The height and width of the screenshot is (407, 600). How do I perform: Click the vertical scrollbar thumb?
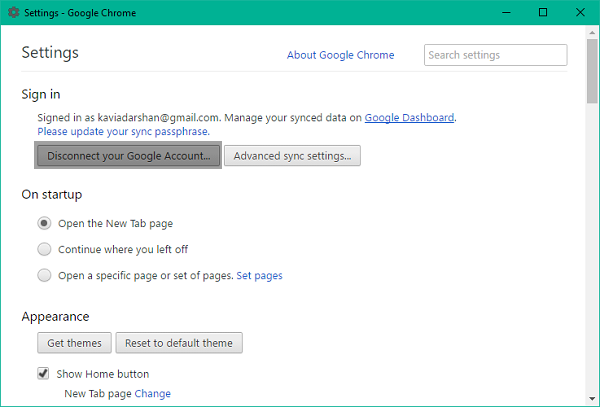click(592, 71)
